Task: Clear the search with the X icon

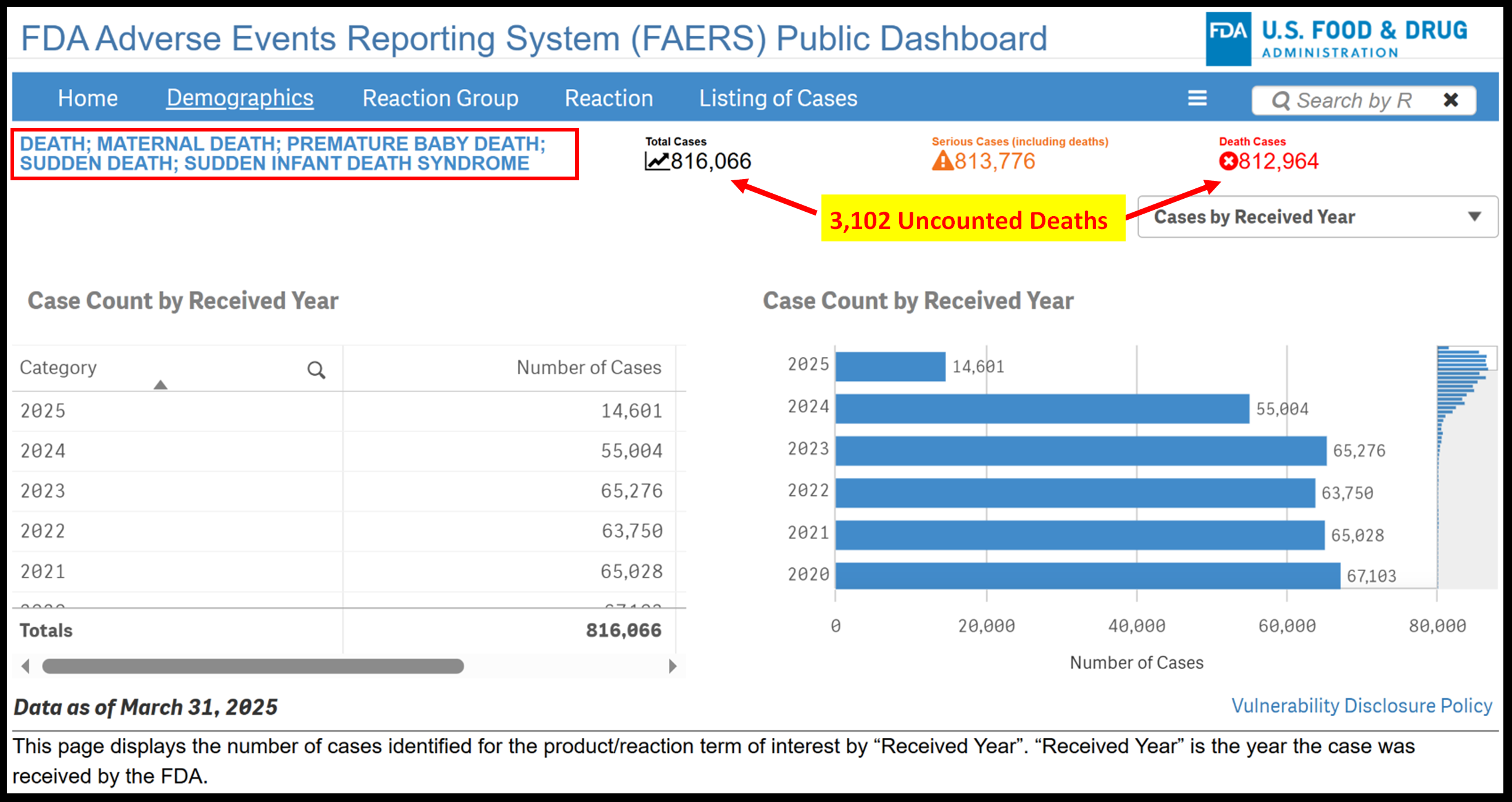Action: [x=1451, y=99]
